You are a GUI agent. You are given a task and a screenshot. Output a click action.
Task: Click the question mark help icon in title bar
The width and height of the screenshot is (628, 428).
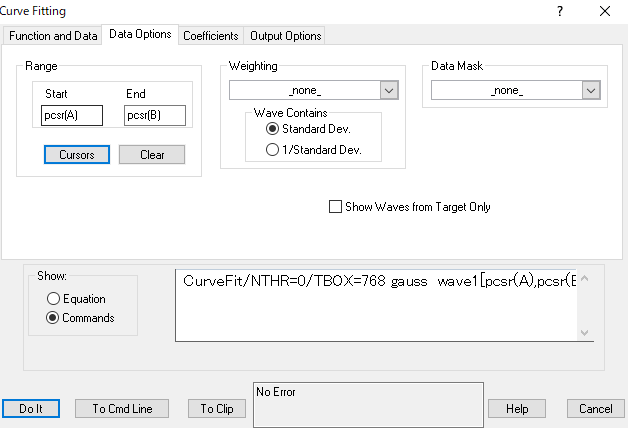tap(559, 11)
